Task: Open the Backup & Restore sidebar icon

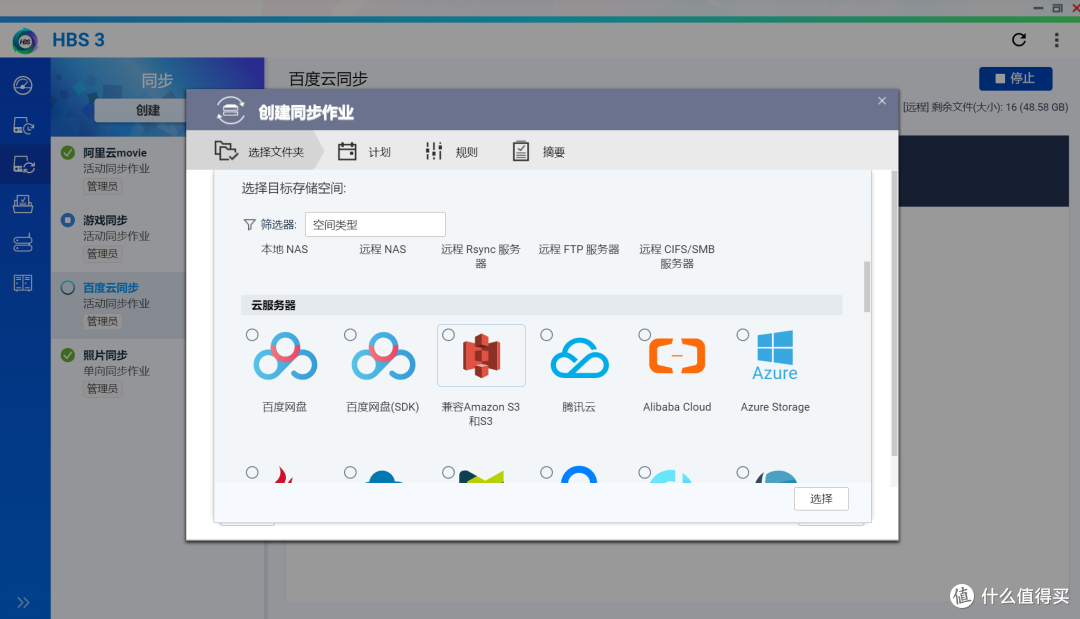Action: click(x=23, y=125)
